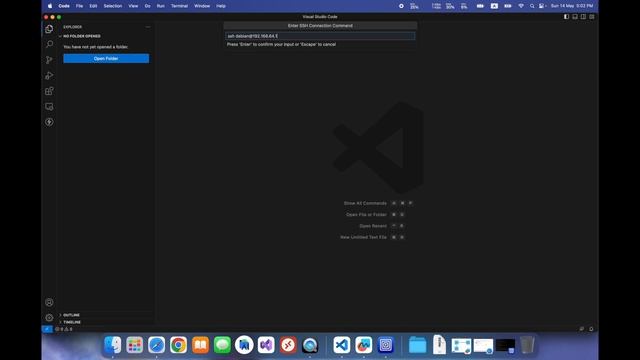Open the Apple menu
The width and height of the screenshot is (640, 360).
(x=50, y=6)
